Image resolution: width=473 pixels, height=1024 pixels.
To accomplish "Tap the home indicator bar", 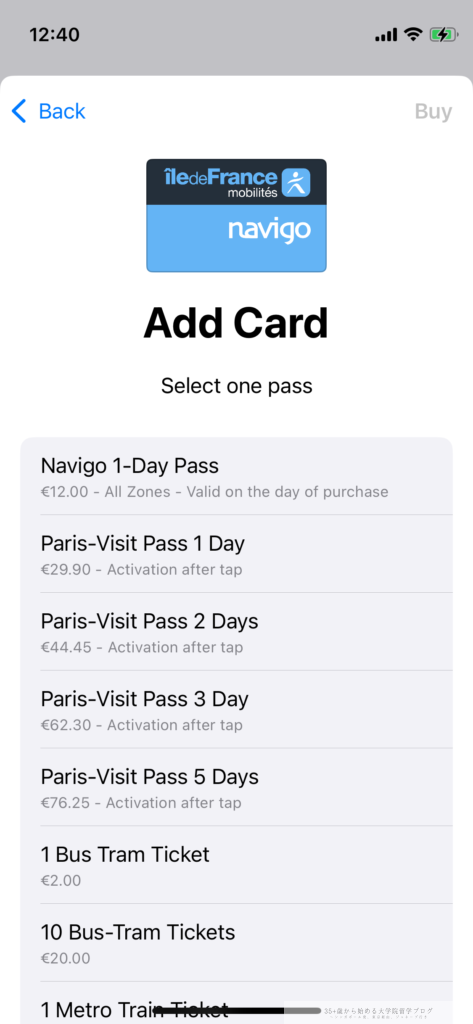I will [238, 1010].
